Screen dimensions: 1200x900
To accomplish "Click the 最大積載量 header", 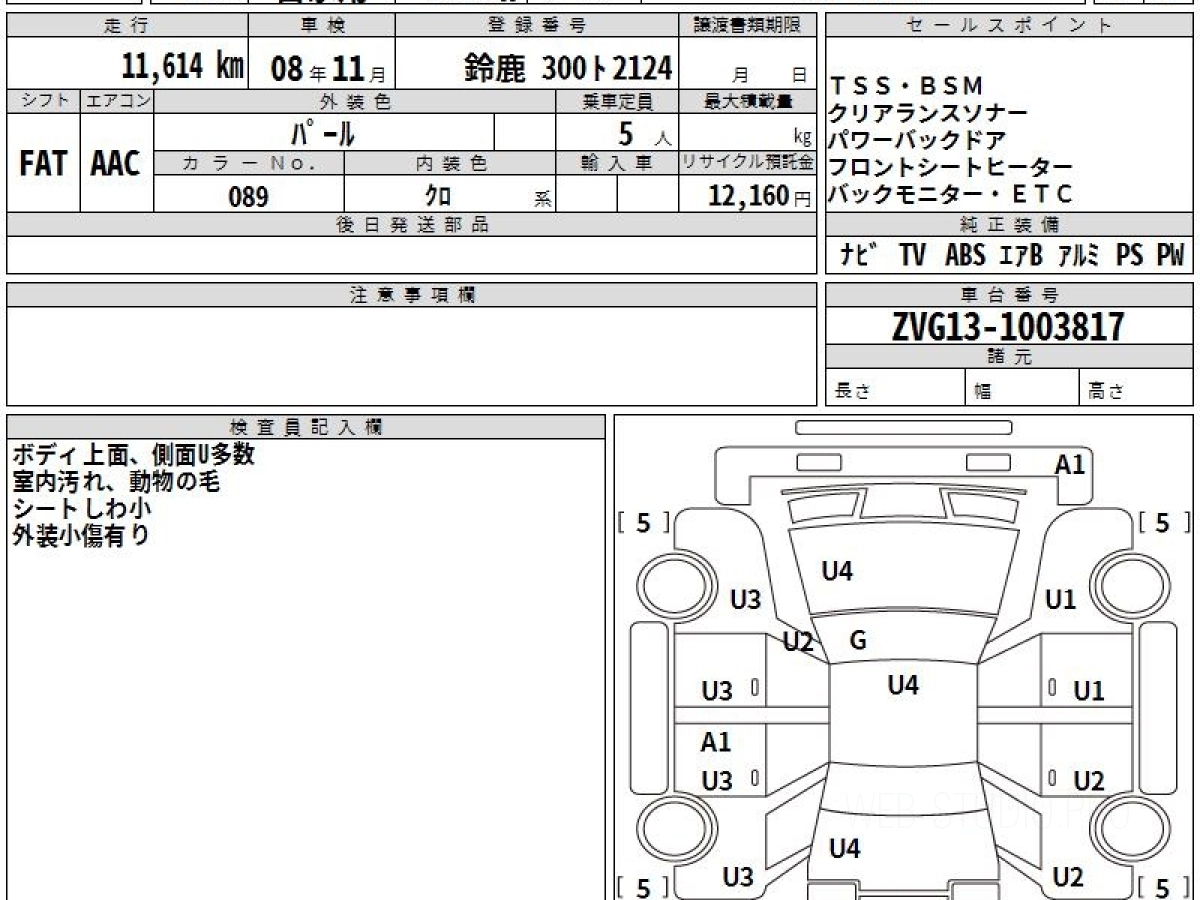I will point(748,101).
